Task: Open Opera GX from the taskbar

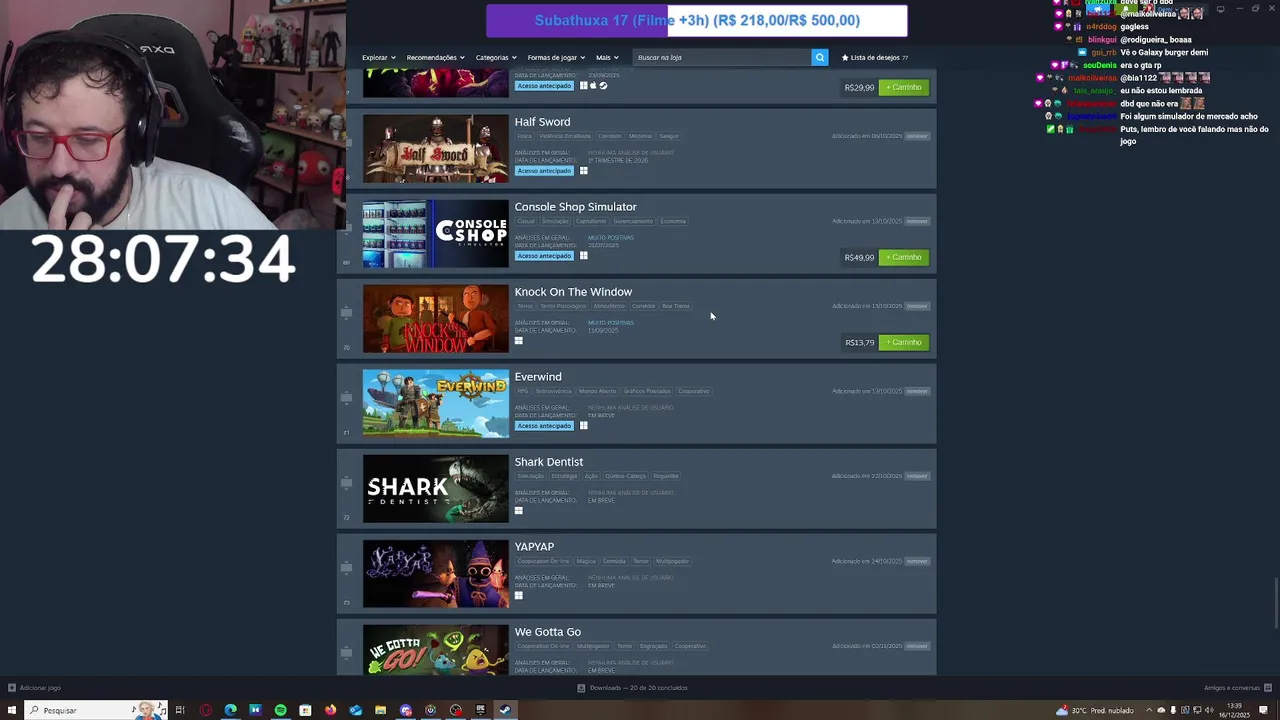Action: pos(205,710)
